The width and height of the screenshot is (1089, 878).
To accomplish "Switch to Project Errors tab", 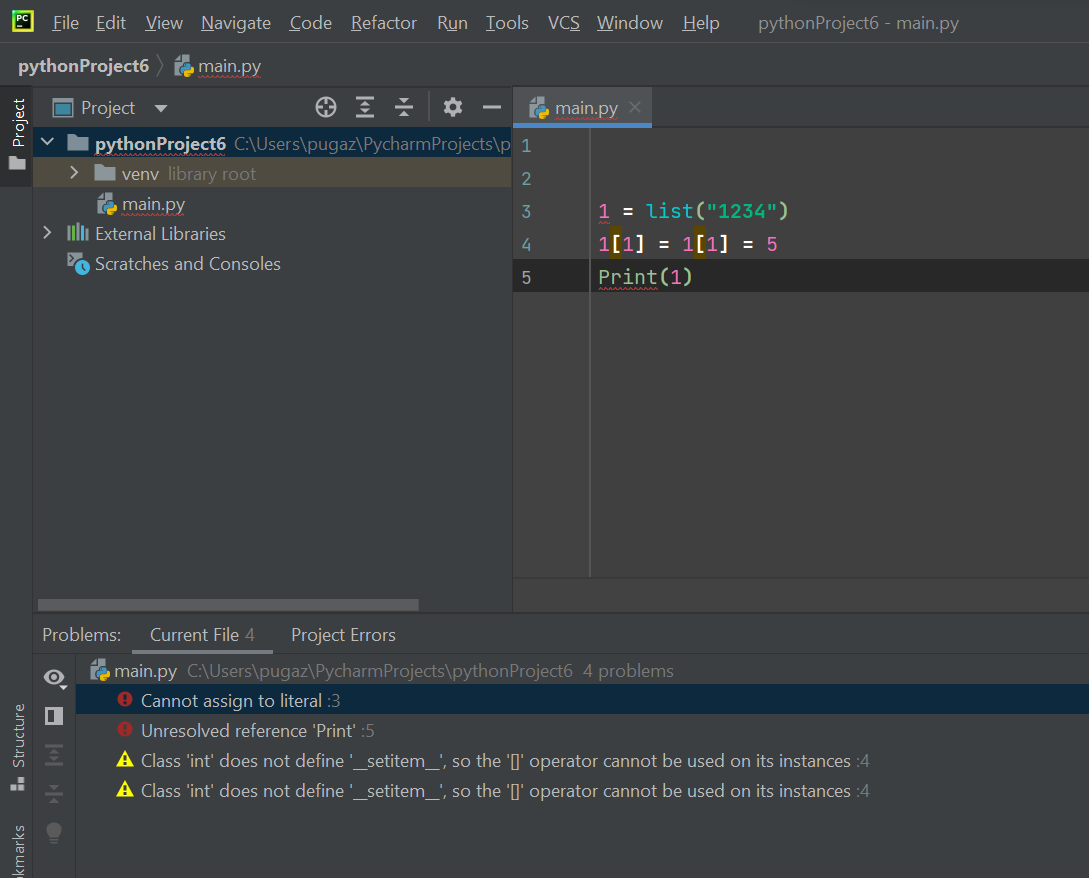I will pyautogui.click(x=343, y=635).
